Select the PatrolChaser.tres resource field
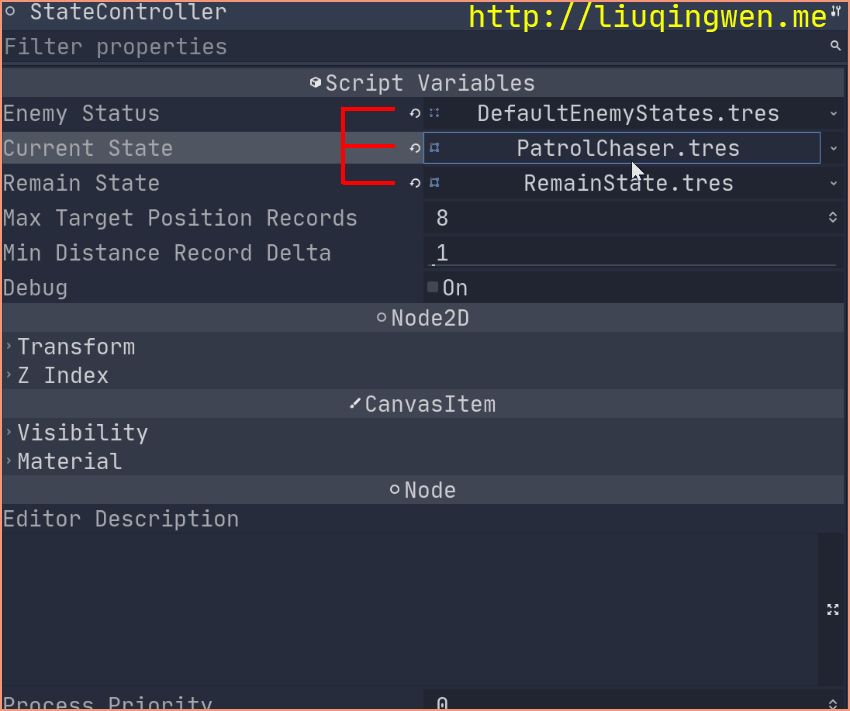850x711 pixels. coord(622,148)
